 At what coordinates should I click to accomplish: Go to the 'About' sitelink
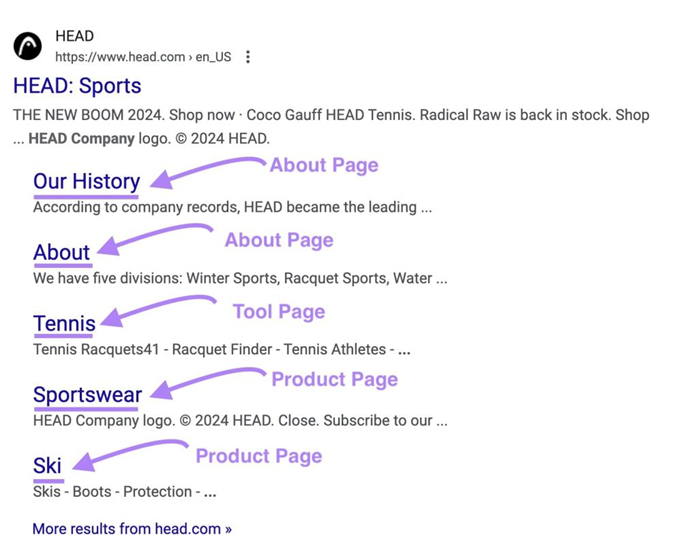tap(61, 252)
